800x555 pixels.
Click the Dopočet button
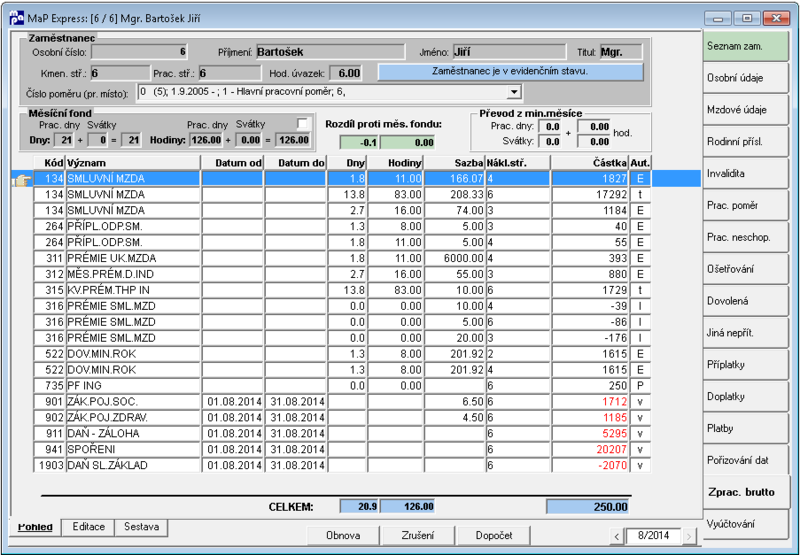tap(493, 536)
